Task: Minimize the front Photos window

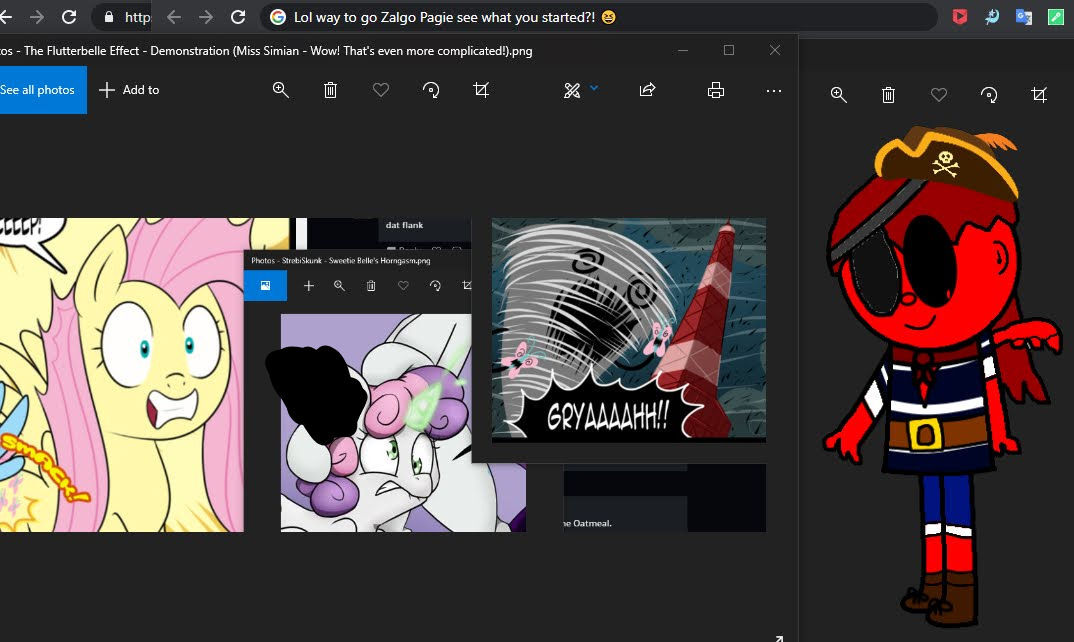Action: [x=683, y=50]
